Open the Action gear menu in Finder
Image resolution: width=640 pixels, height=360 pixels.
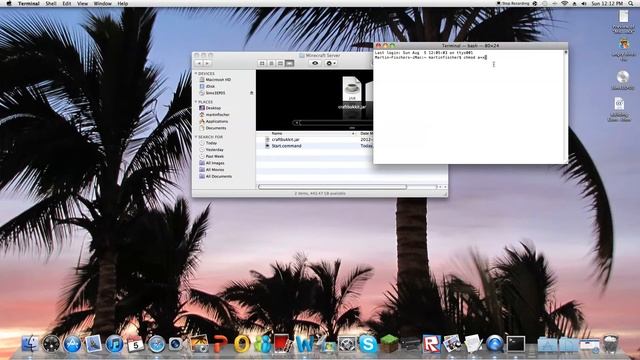pos(330,63)
